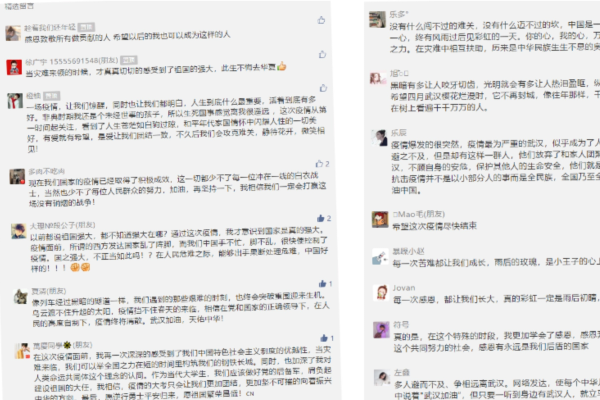Click the username 乐辰
The height and width of the screenshot is (400, 600).
click(399, 132)
